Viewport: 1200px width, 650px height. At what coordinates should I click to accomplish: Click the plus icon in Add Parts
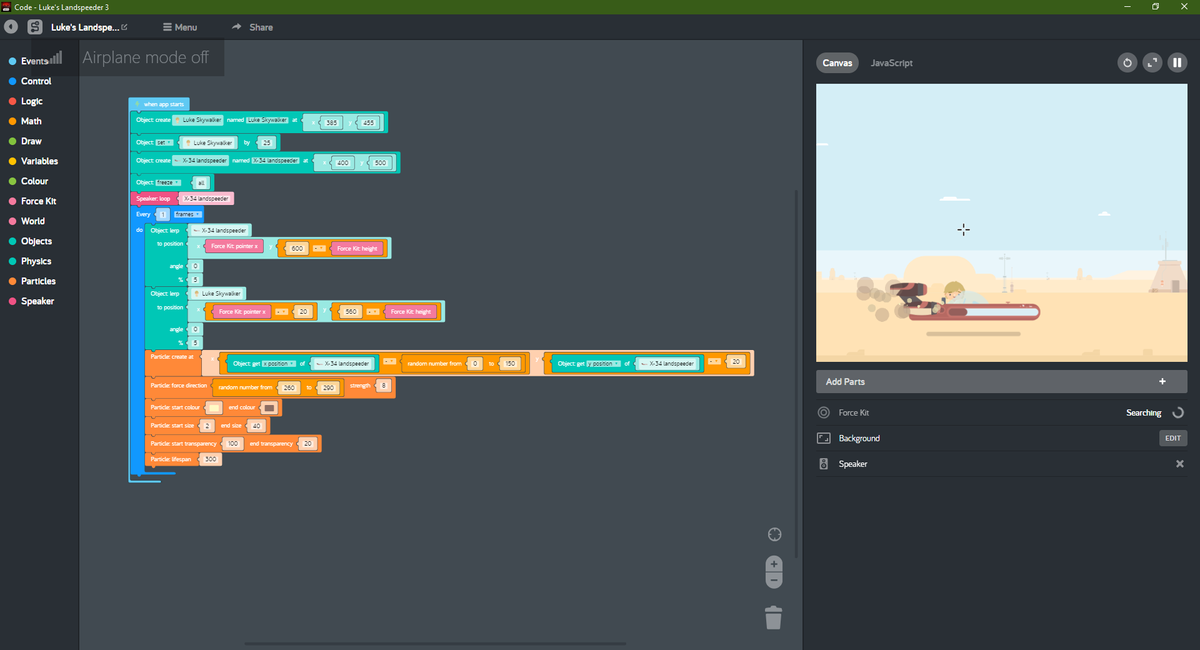tap(1162, 382)
